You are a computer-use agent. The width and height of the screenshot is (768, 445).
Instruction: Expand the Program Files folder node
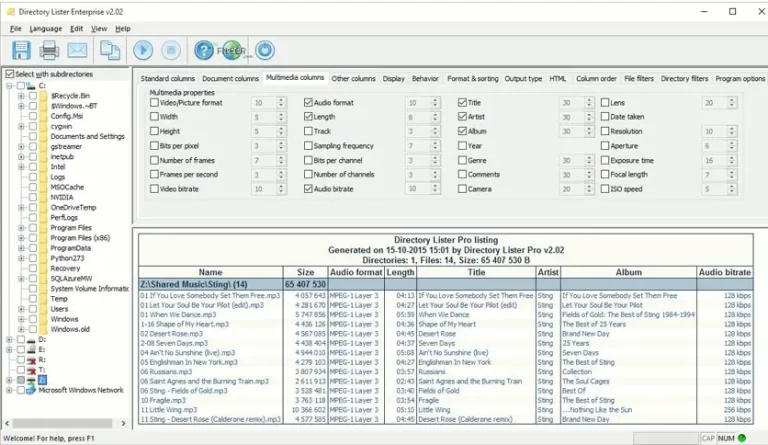(21, 228)
